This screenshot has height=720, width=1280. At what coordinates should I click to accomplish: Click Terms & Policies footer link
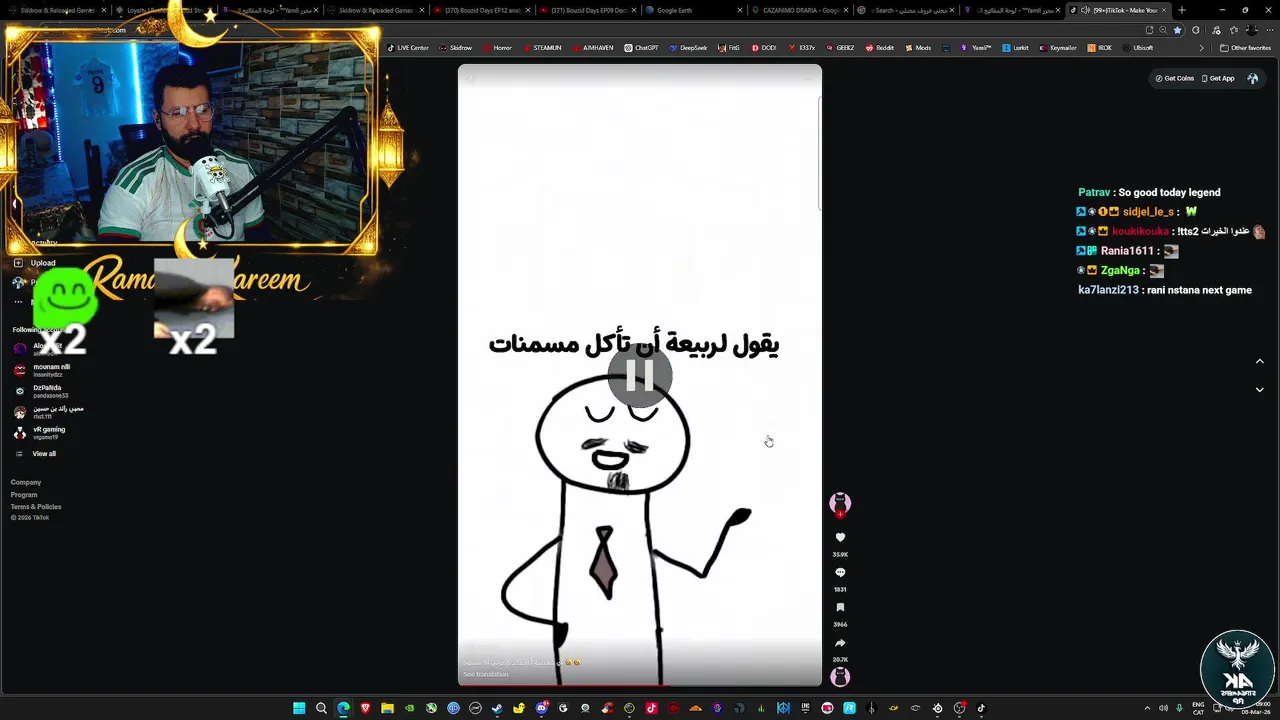[x=36, y=507]
